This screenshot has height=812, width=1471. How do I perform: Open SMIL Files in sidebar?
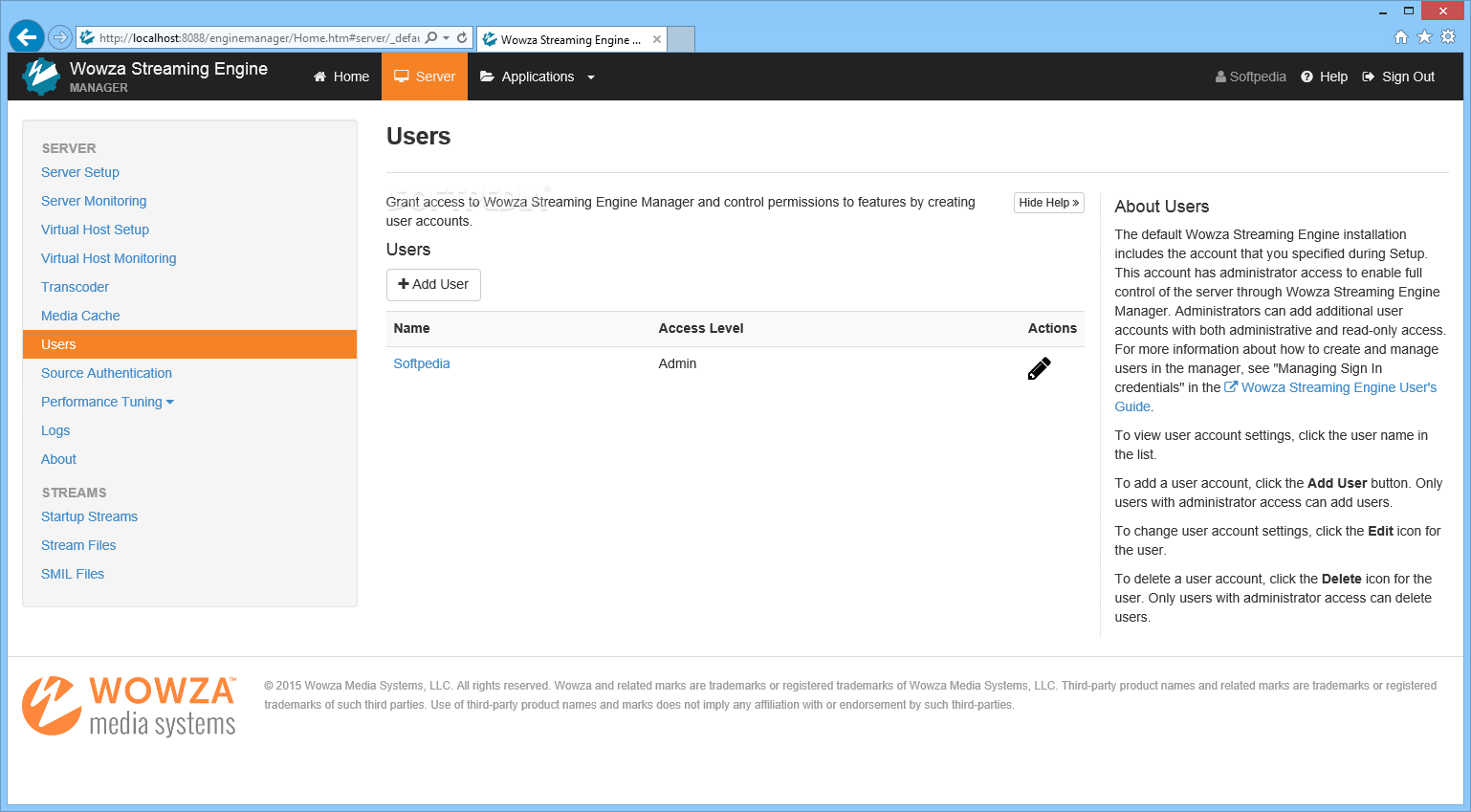73,574
